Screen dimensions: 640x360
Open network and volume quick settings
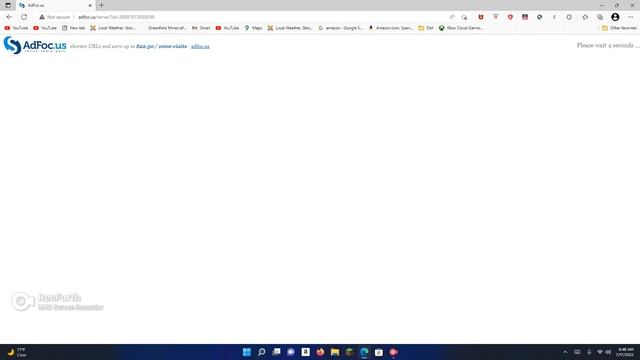604,352
